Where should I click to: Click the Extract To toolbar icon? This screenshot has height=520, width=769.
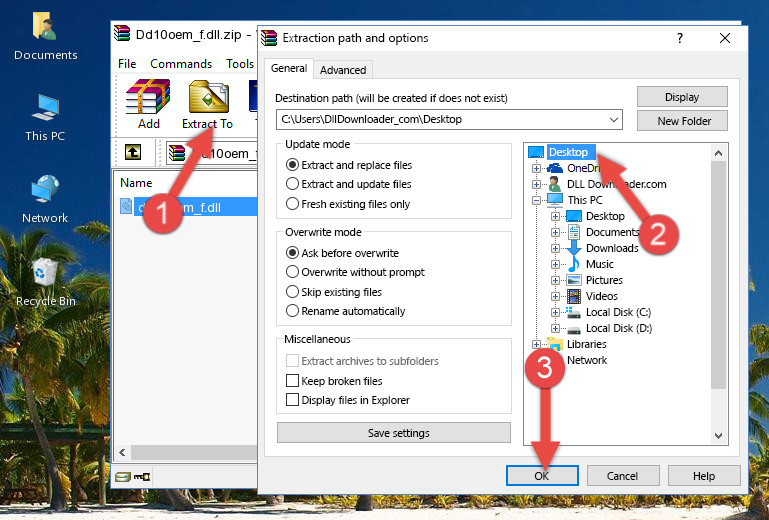tap(208, 104)
